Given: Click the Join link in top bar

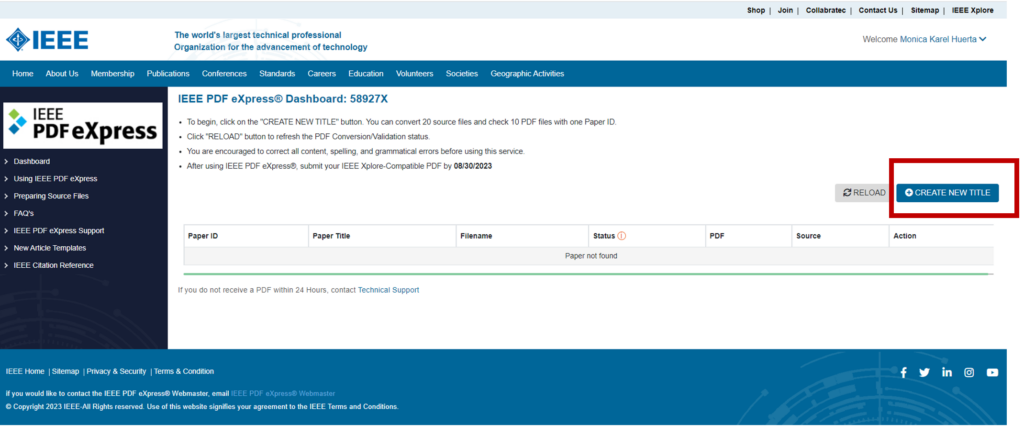Looking at the screenshot, I should pyautogui.click(x=785, y=10).
